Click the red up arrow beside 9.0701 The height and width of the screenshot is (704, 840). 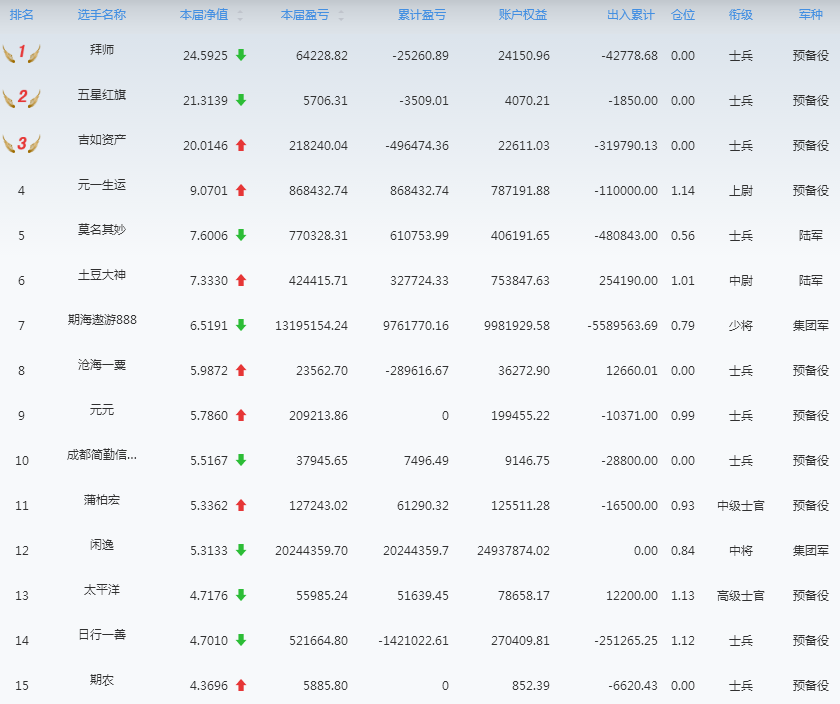point(241,190)
